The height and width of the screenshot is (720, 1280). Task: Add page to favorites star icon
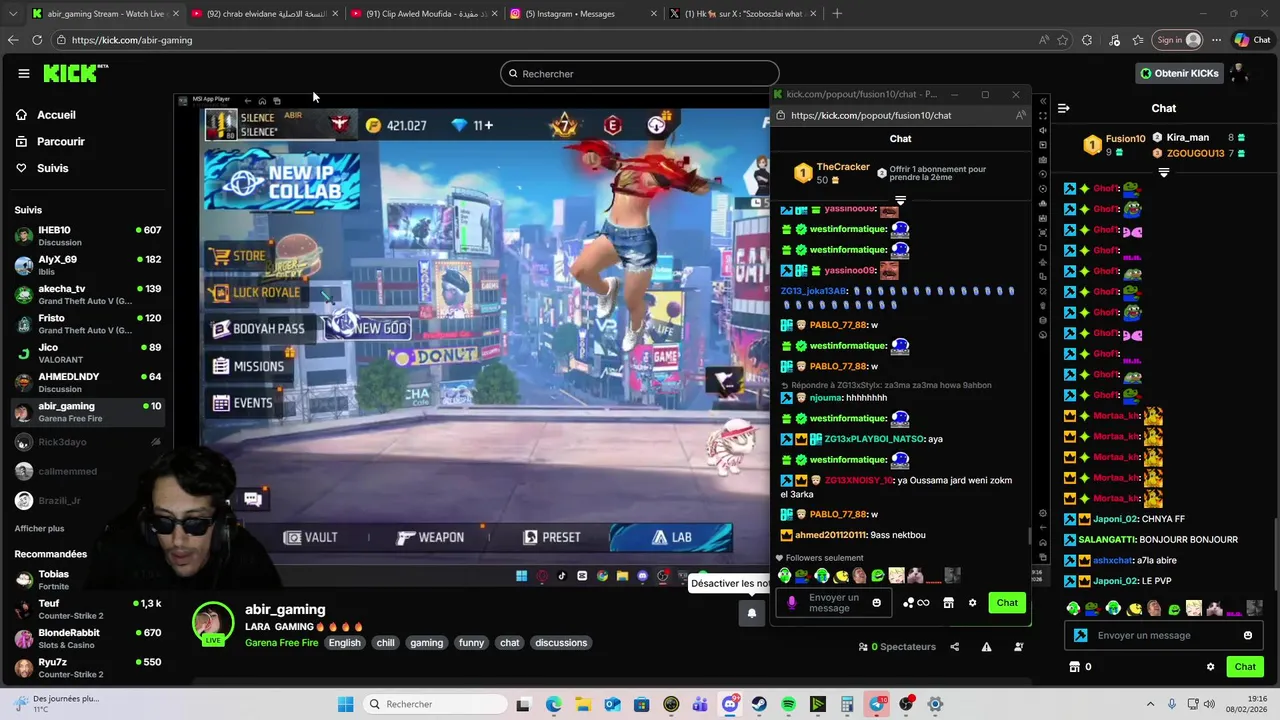coord(1062,40)
